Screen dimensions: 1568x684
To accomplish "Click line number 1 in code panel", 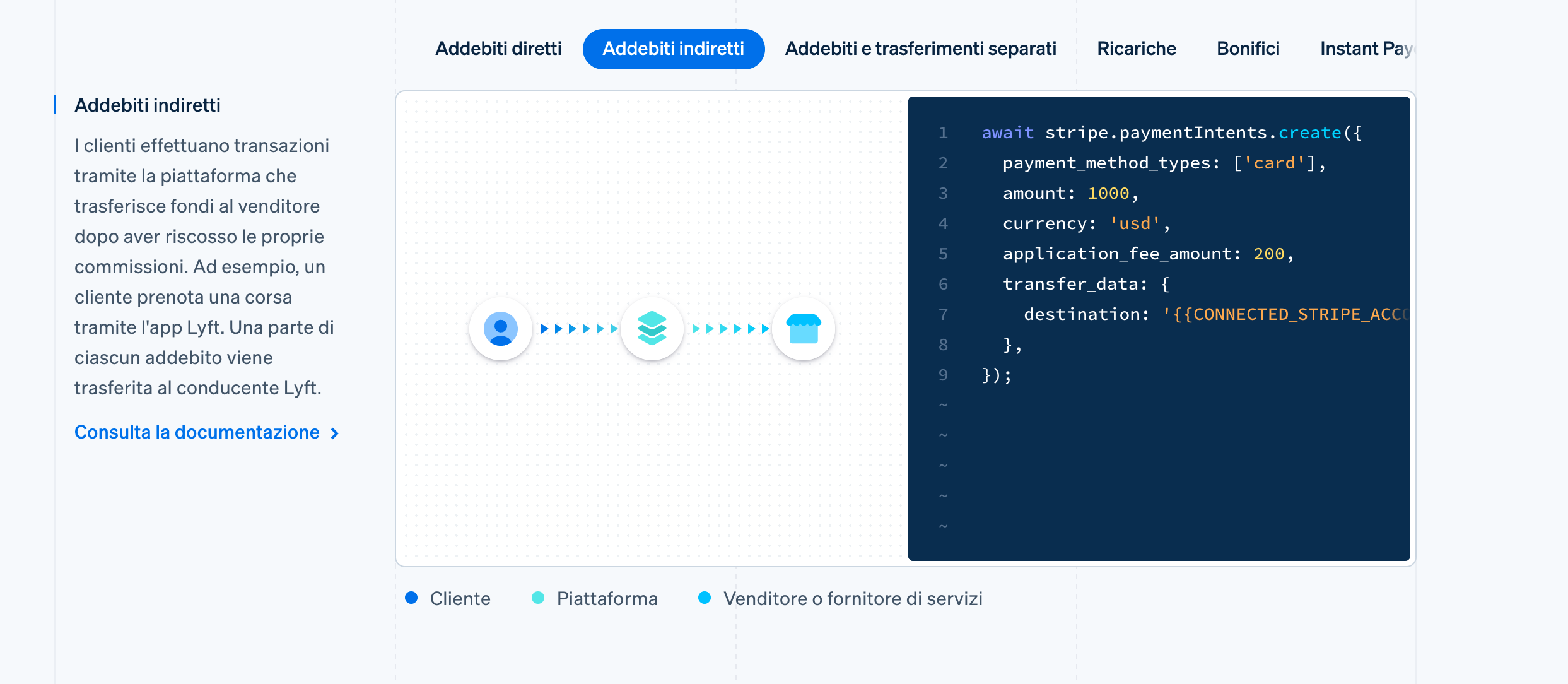I will click(943, 133).
